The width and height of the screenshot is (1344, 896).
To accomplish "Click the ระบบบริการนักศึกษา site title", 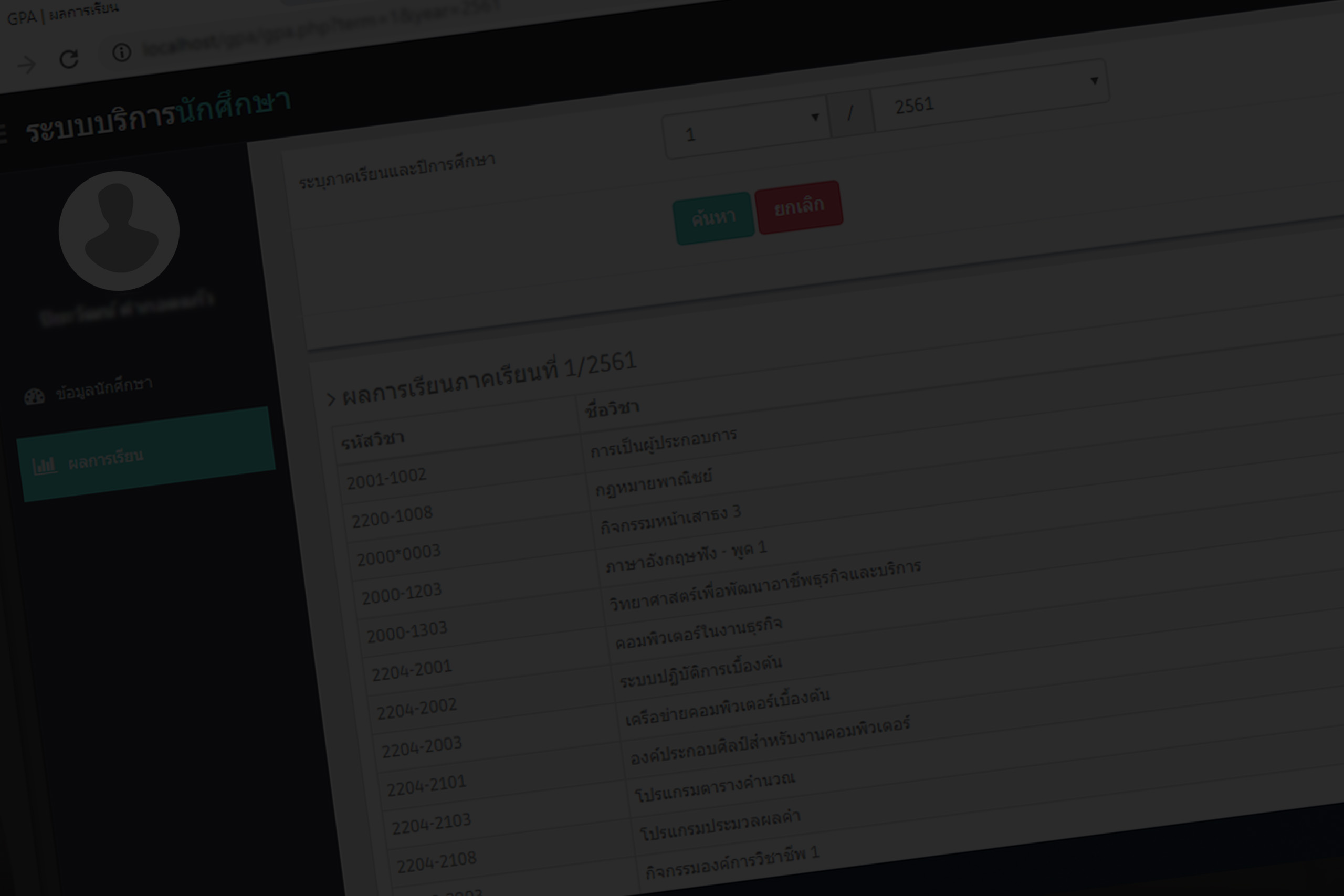I will (158, 117).
